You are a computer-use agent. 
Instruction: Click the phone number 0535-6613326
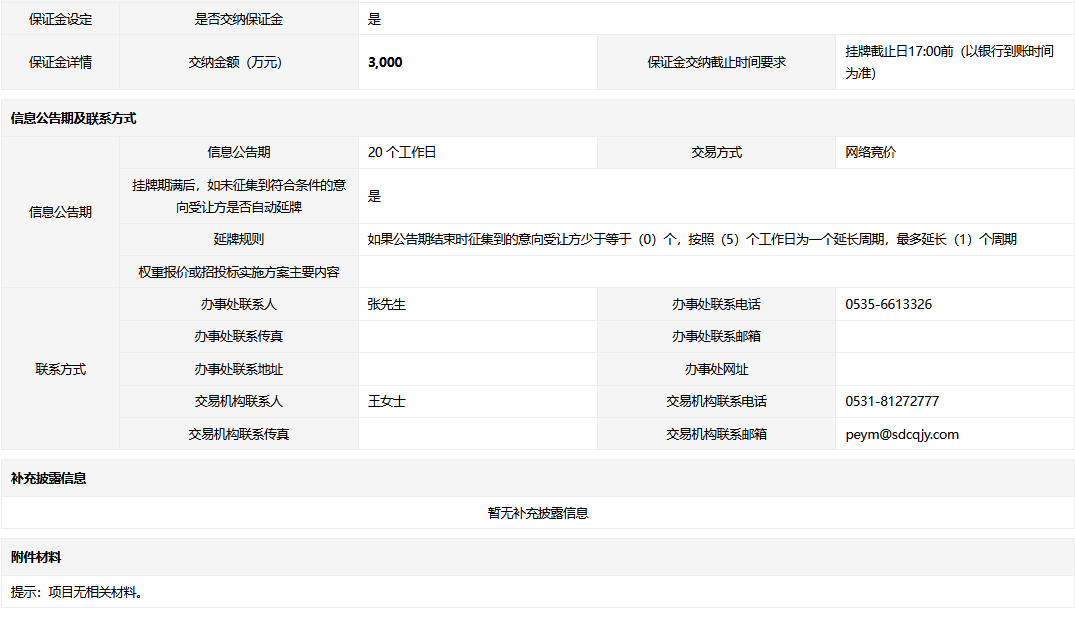point(888,304)
